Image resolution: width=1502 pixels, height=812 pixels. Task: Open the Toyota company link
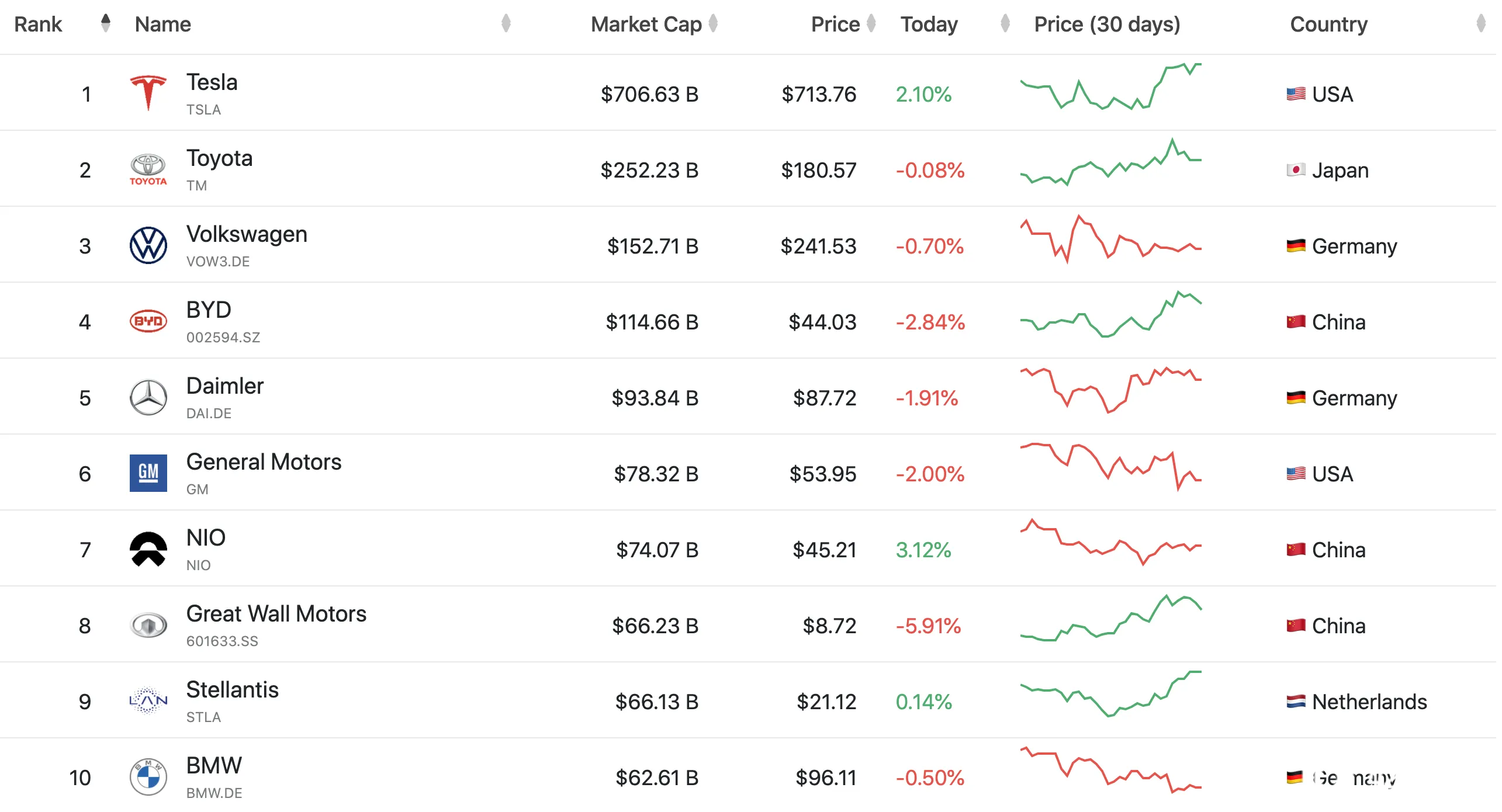tap(220, 158)
